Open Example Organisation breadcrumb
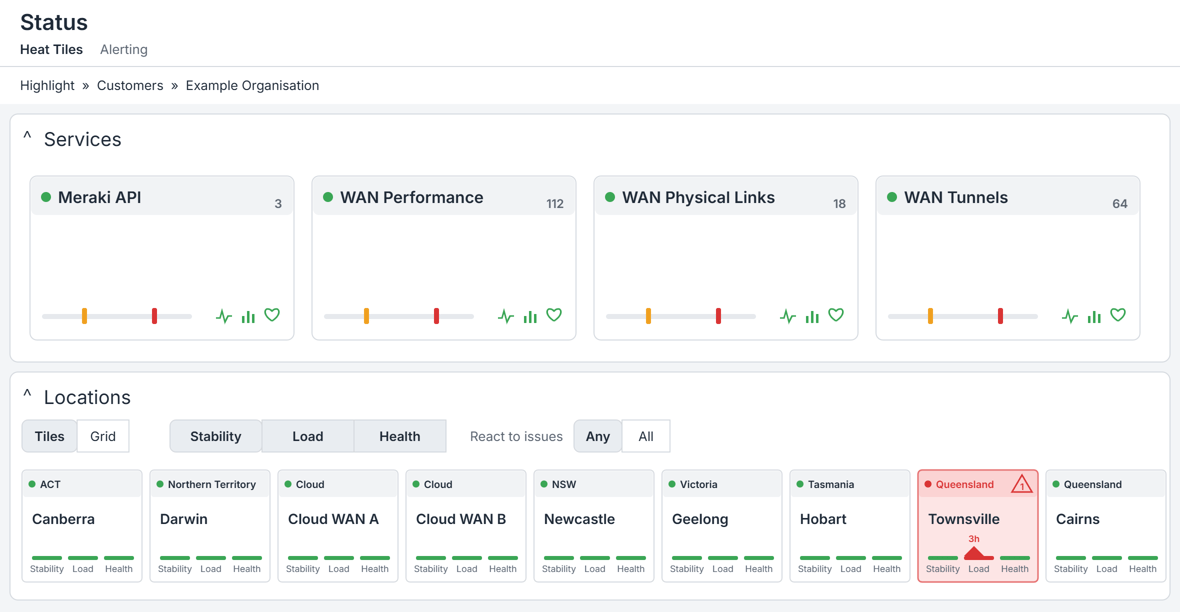 [252, 85]
